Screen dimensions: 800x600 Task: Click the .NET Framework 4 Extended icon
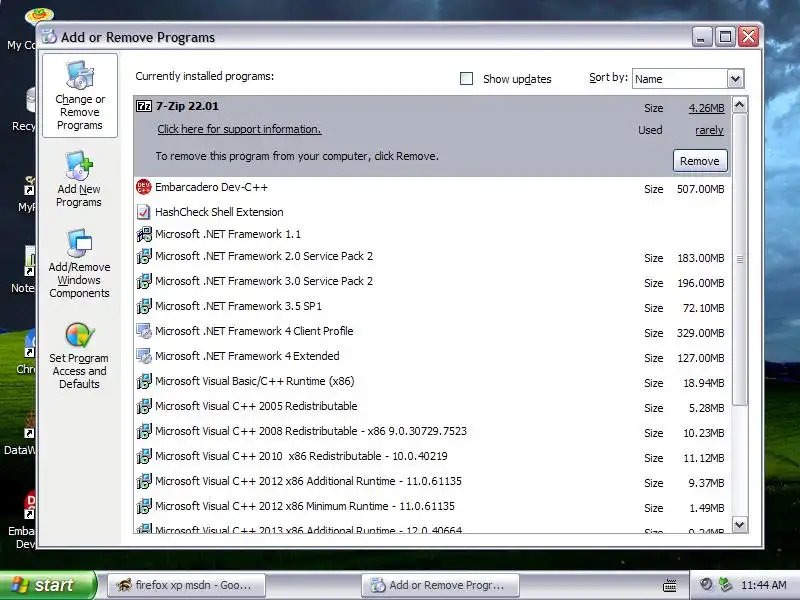144,356
